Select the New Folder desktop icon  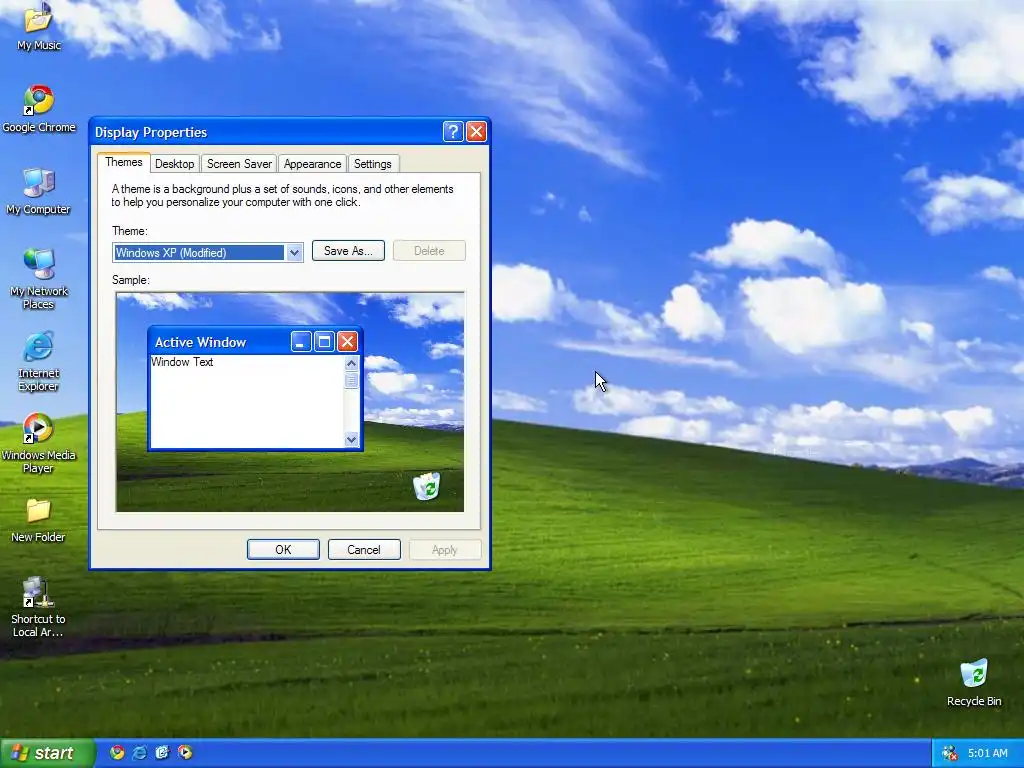tap(39, 520)
